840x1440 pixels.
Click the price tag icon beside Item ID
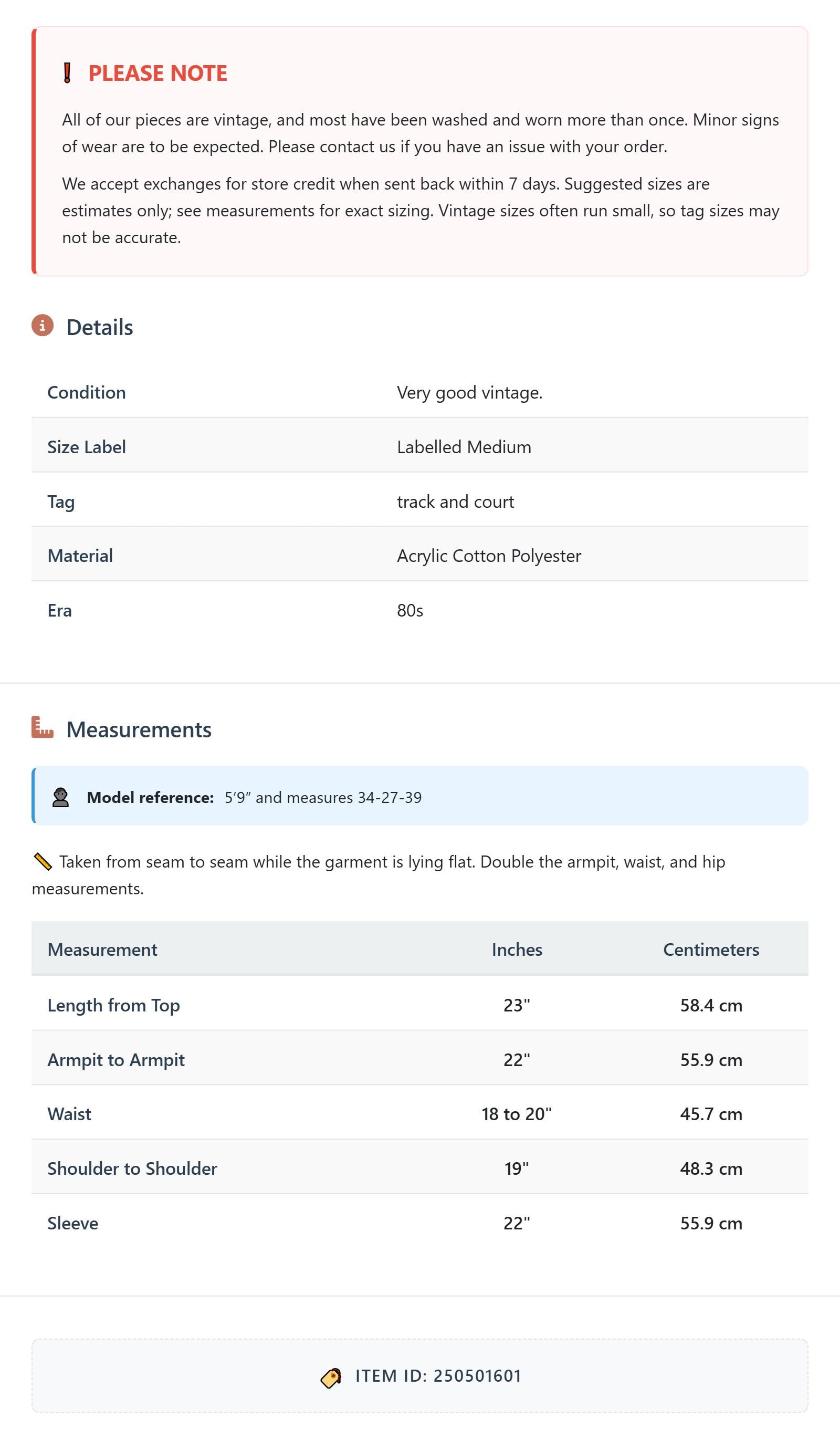[x=331, y=1378]
